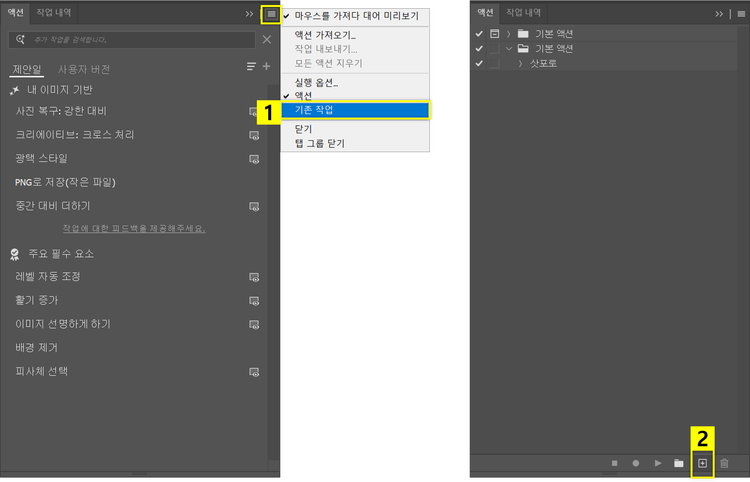Image resolution: width=750 pixels, height=482 pixels.
Task: Click the folder icon of the collapsed 기본 액션 set
Action: point(523,33)
